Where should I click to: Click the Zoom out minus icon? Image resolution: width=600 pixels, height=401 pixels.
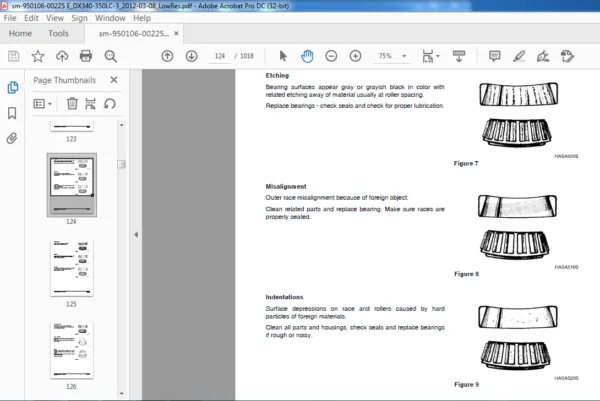pos(331,56)
